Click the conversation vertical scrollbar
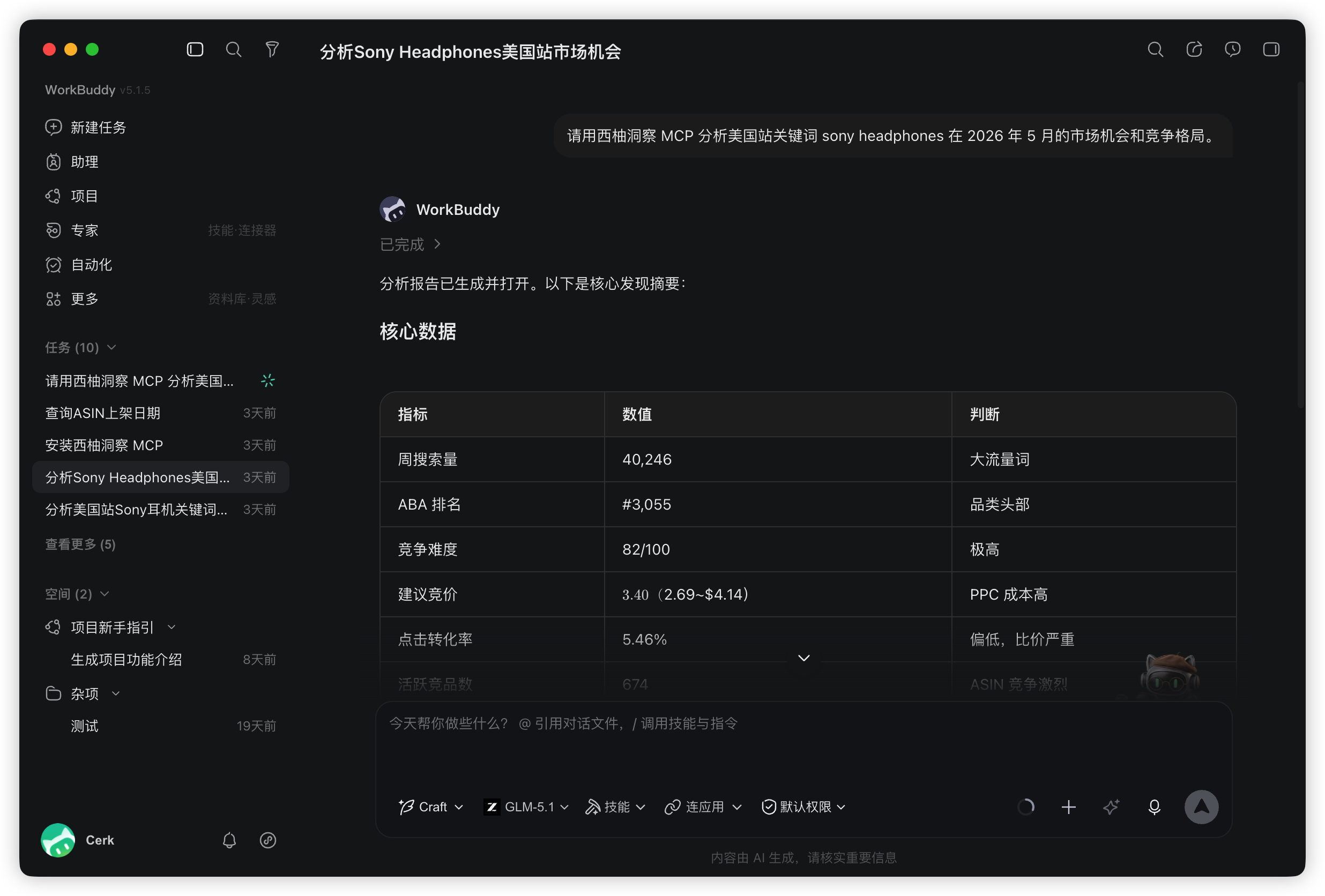This screenshot has height=896, width=1325. point(1300,245)
